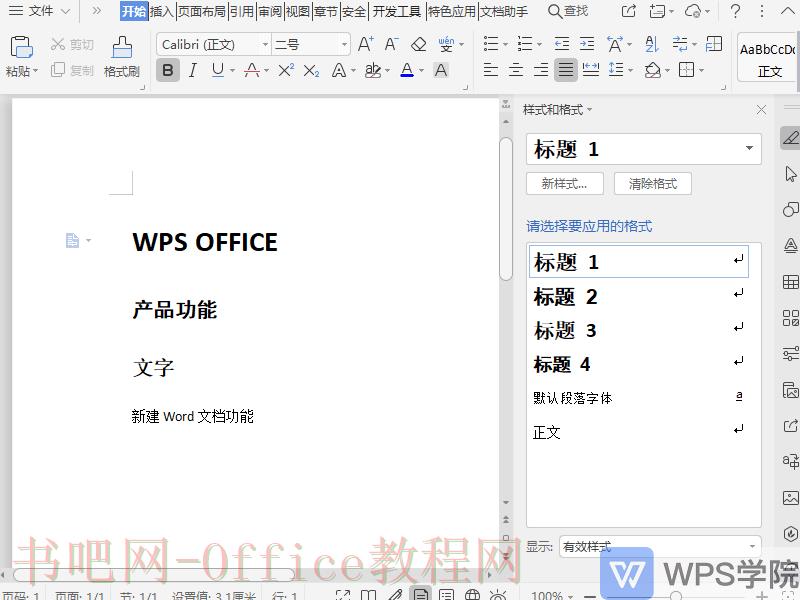Click the paragraph shading fill bucket
Viewport: 800px width, 600px height.
(653, 69)
